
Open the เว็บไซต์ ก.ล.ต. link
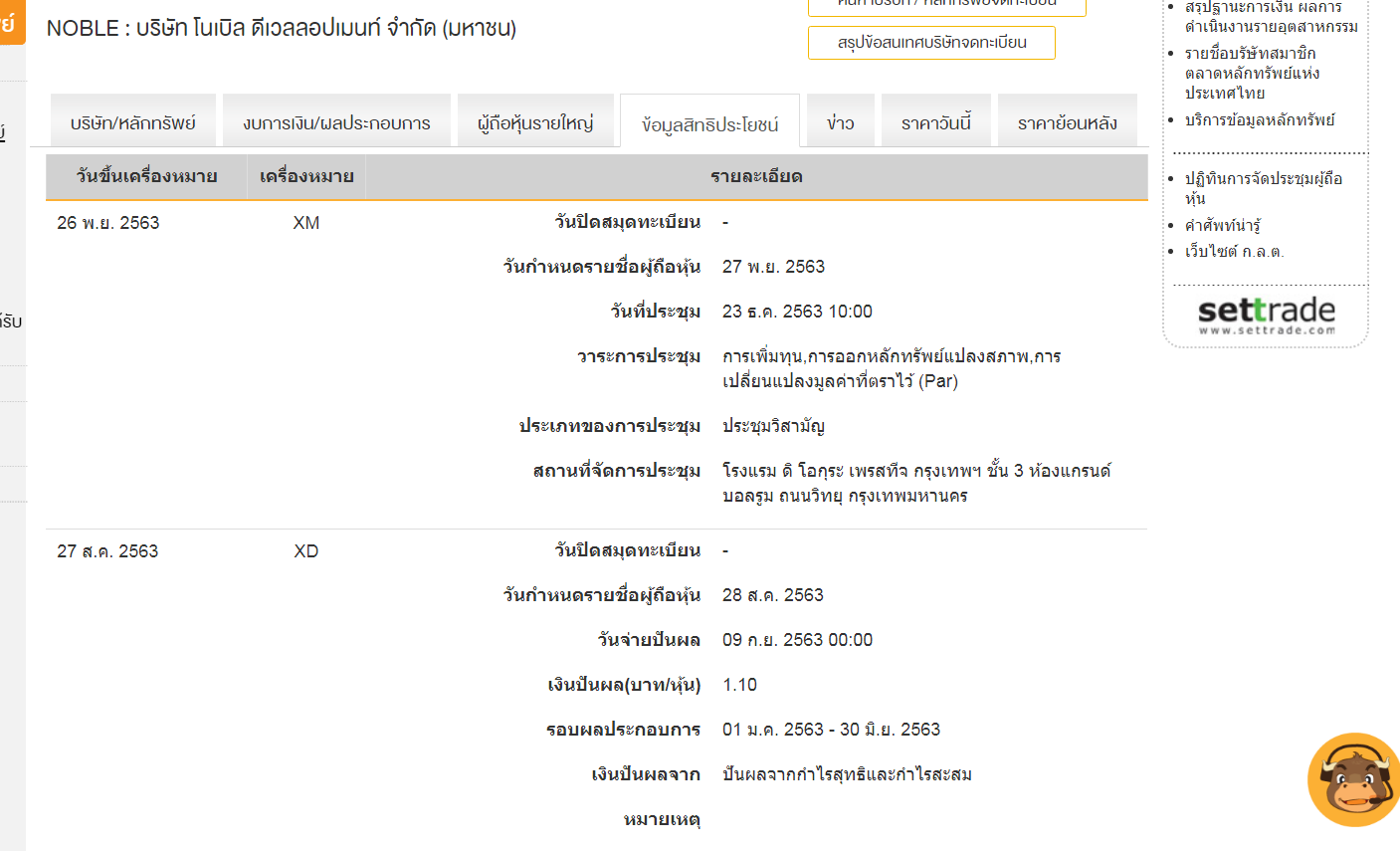(x=1234, y=252)
